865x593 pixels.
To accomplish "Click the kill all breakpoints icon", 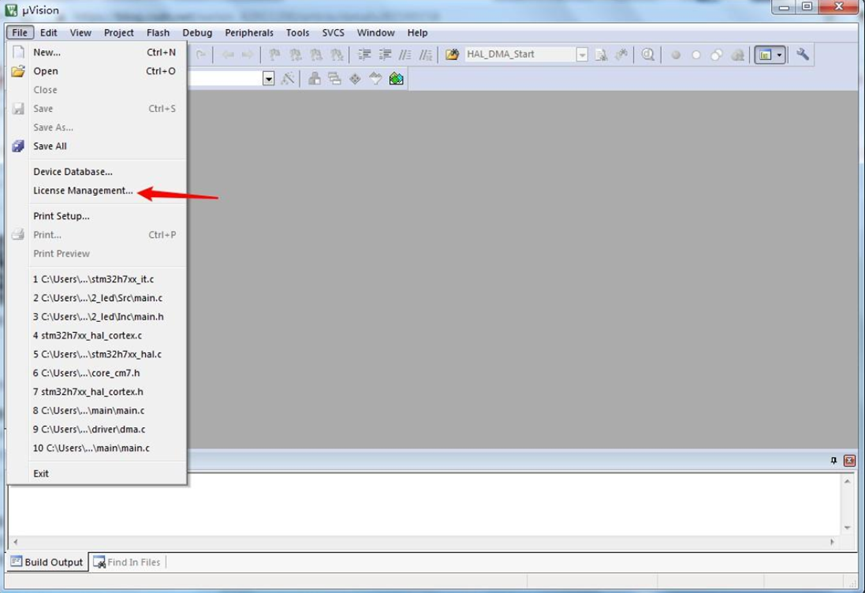I will tap(738, 55).
